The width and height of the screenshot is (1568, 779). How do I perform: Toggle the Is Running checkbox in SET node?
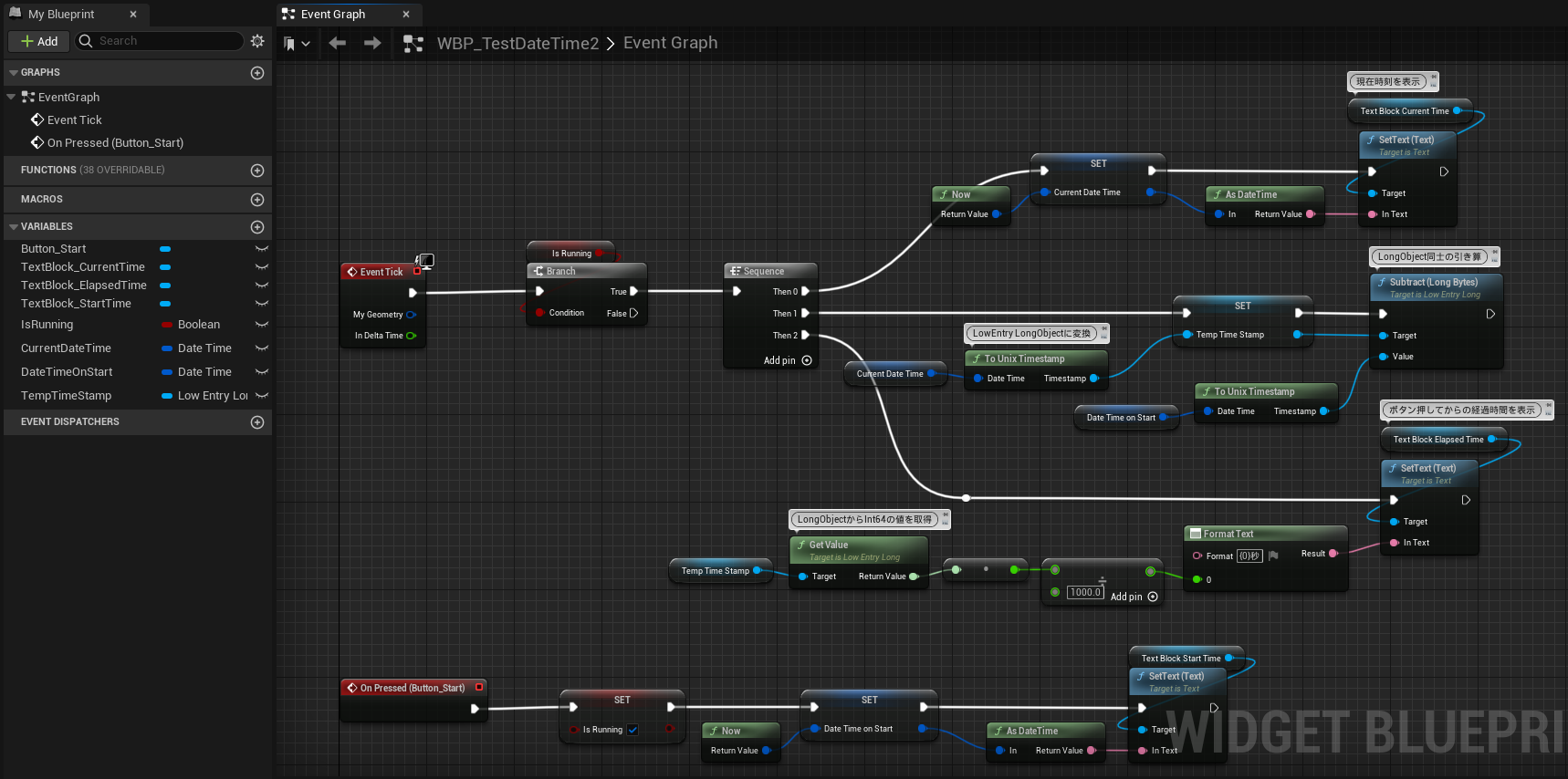click(632, 730)
